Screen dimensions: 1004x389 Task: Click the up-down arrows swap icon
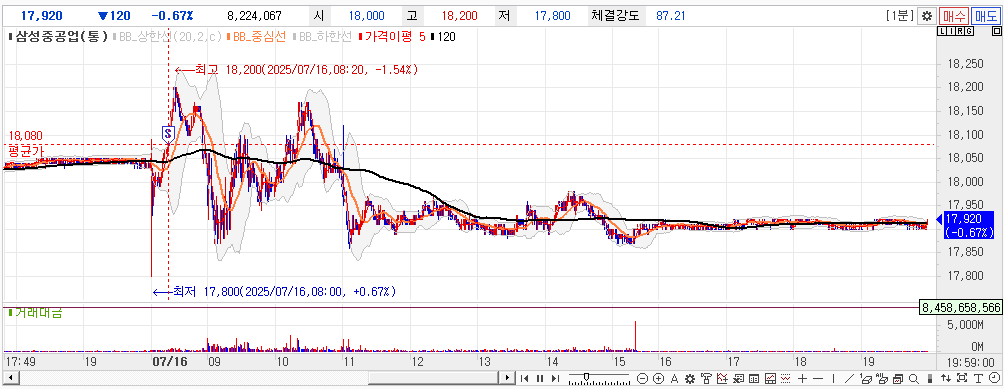(x=946, y=378)
